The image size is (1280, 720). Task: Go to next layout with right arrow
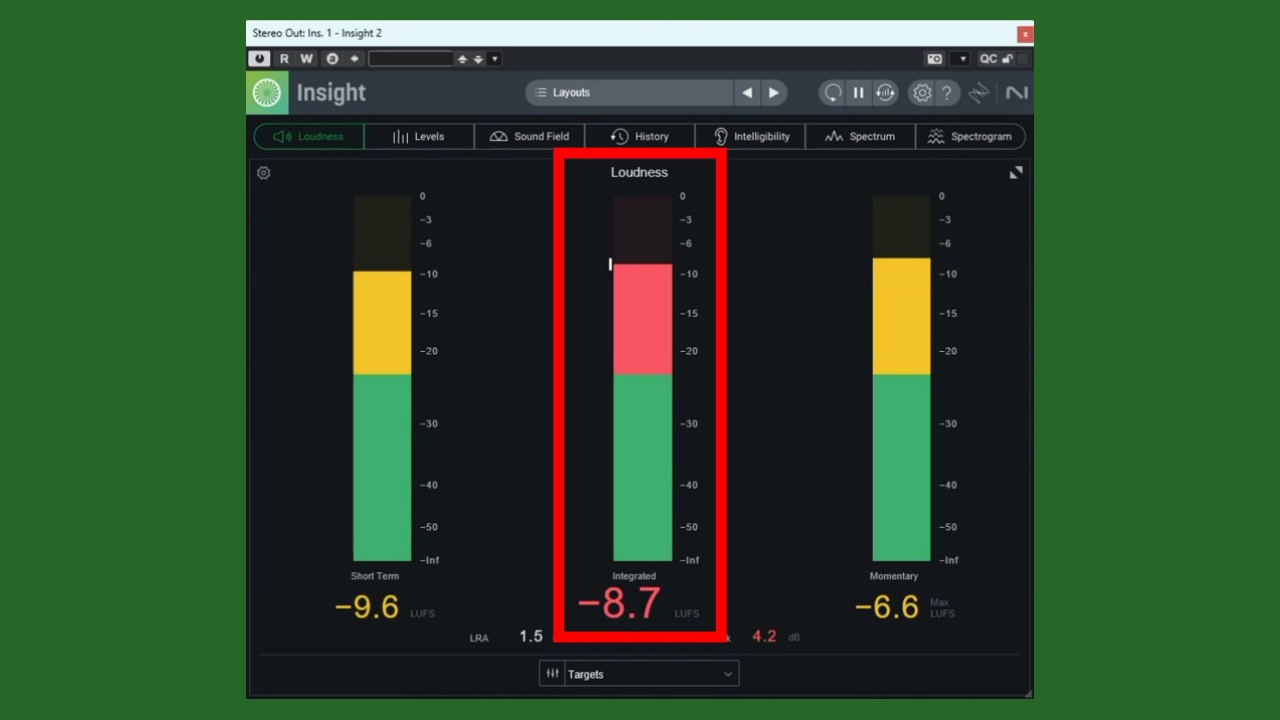773,93
